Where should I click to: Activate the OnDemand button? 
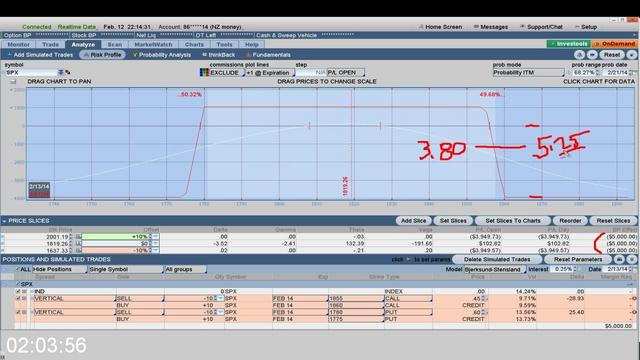click(x=615, y=44)
